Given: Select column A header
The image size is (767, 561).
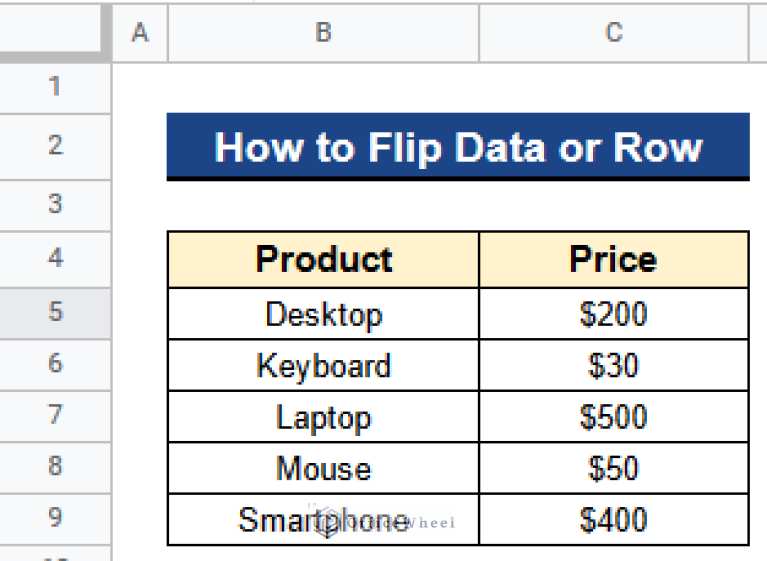Looking at the screenshot, I should (x=140, y=33).
